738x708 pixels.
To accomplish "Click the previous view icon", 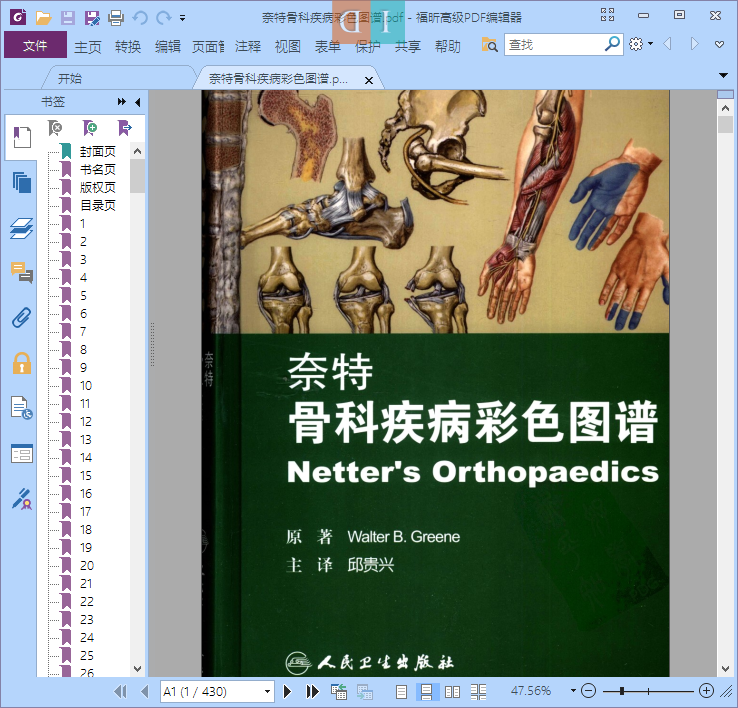I will [x=338, y=691].
